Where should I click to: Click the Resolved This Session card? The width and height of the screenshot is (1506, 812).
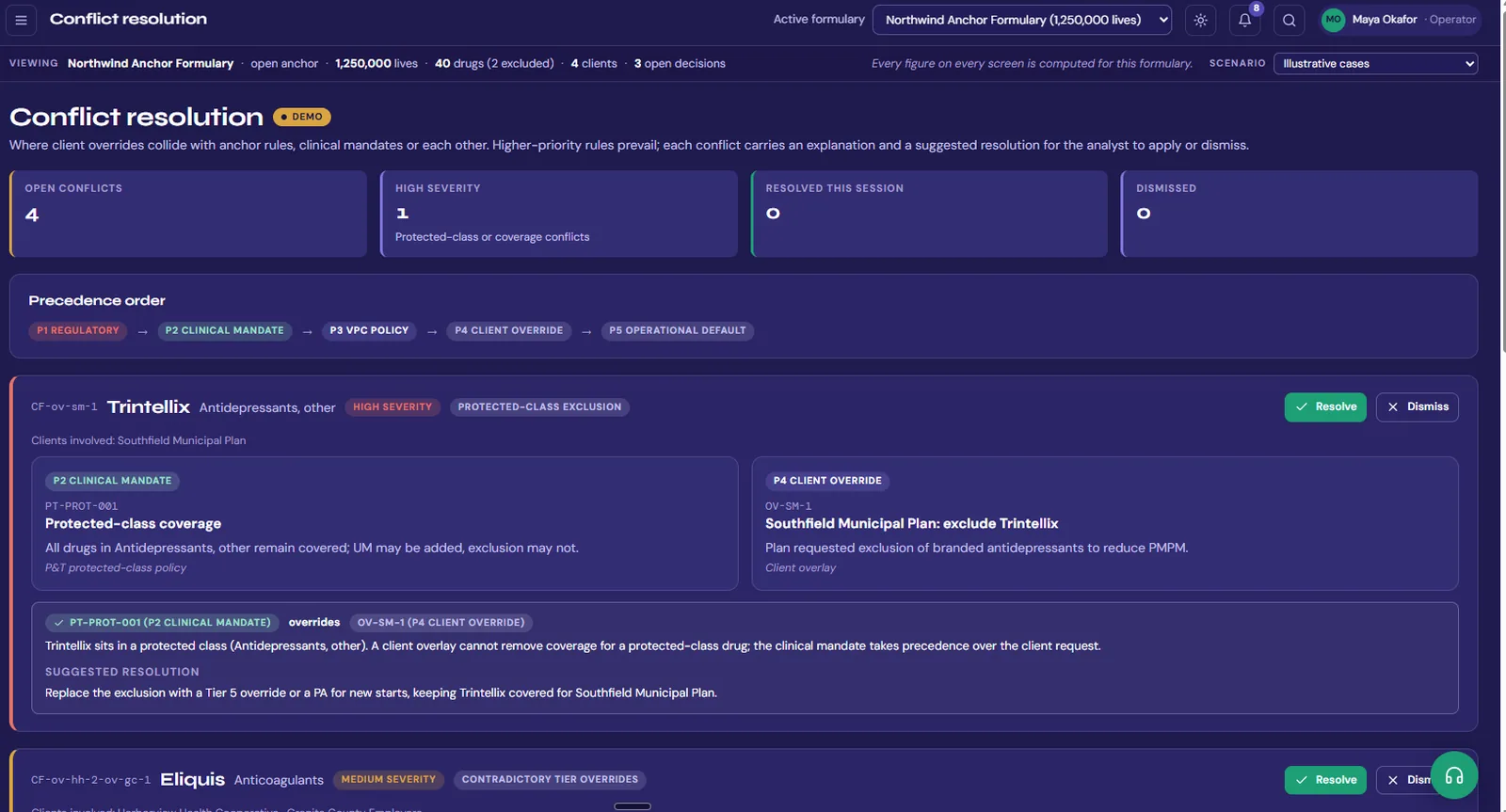929,214
